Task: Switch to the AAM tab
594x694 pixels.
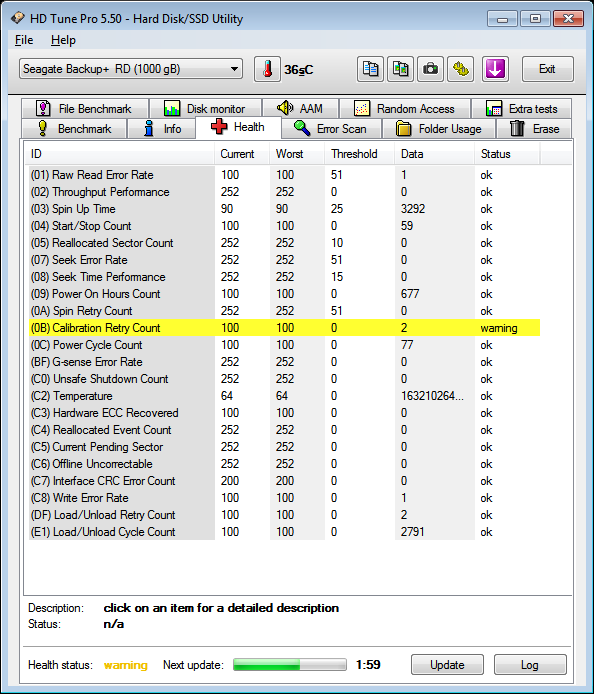Action: (300, 108)
